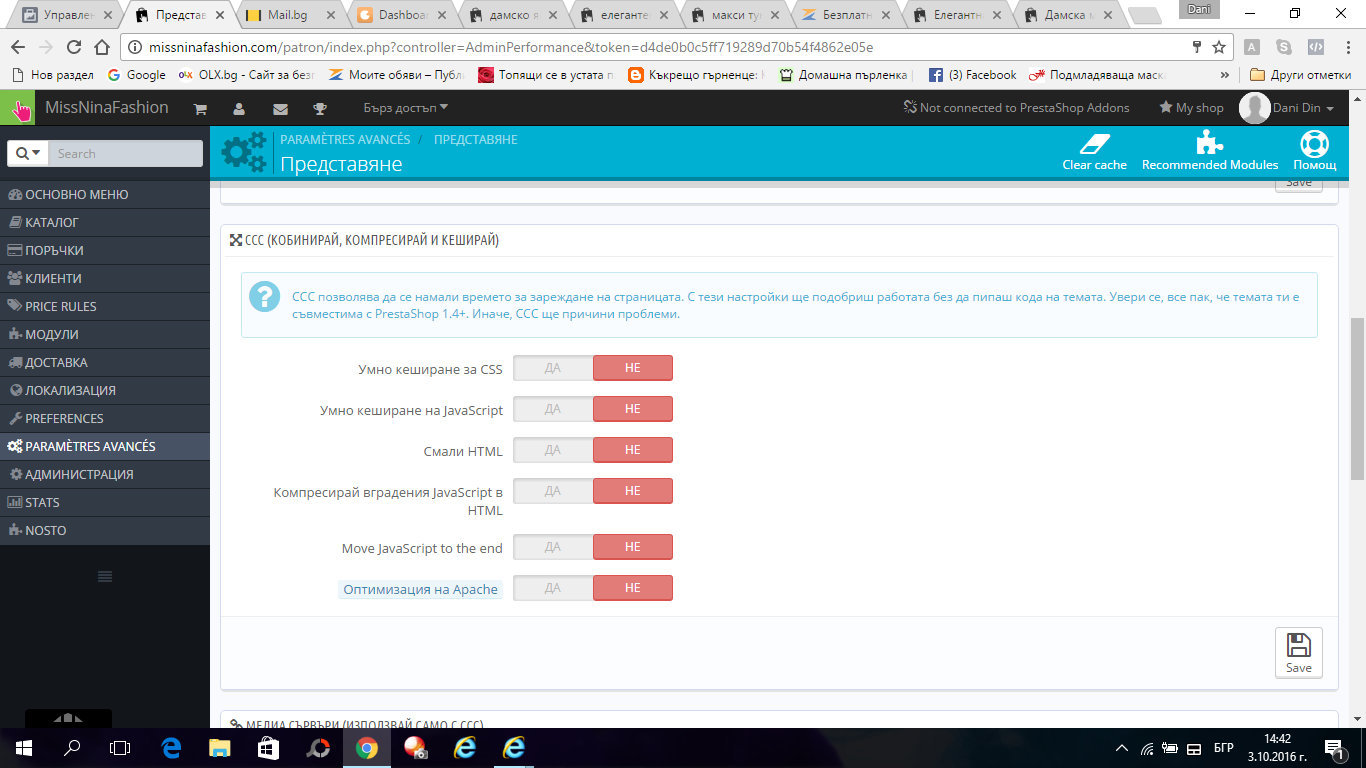Click the browser back arrow
1366x768 pixels.
tap(17, 47)
